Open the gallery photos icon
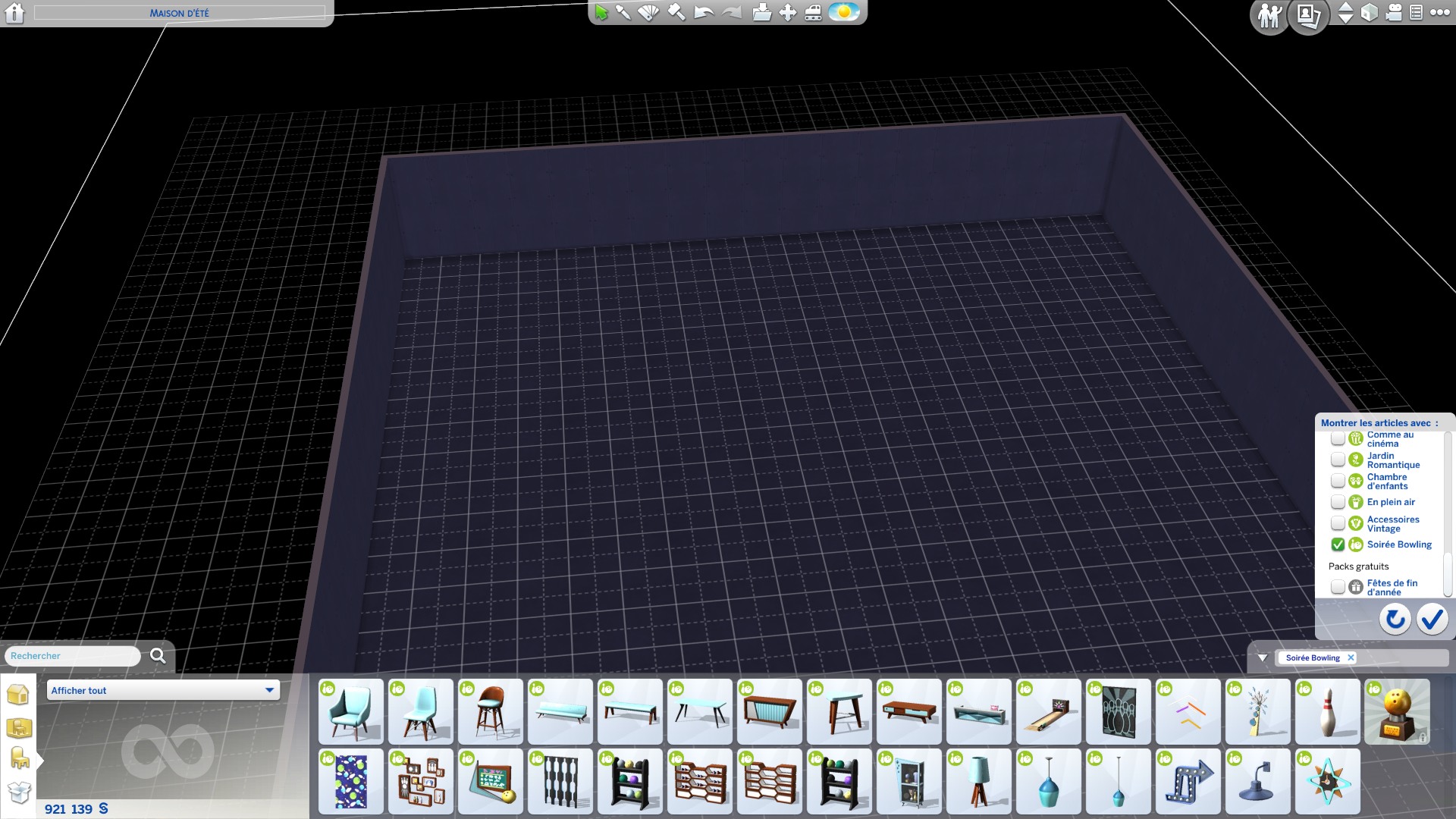The width and height of the screenshot is (1456, 819). point(1309,15)
